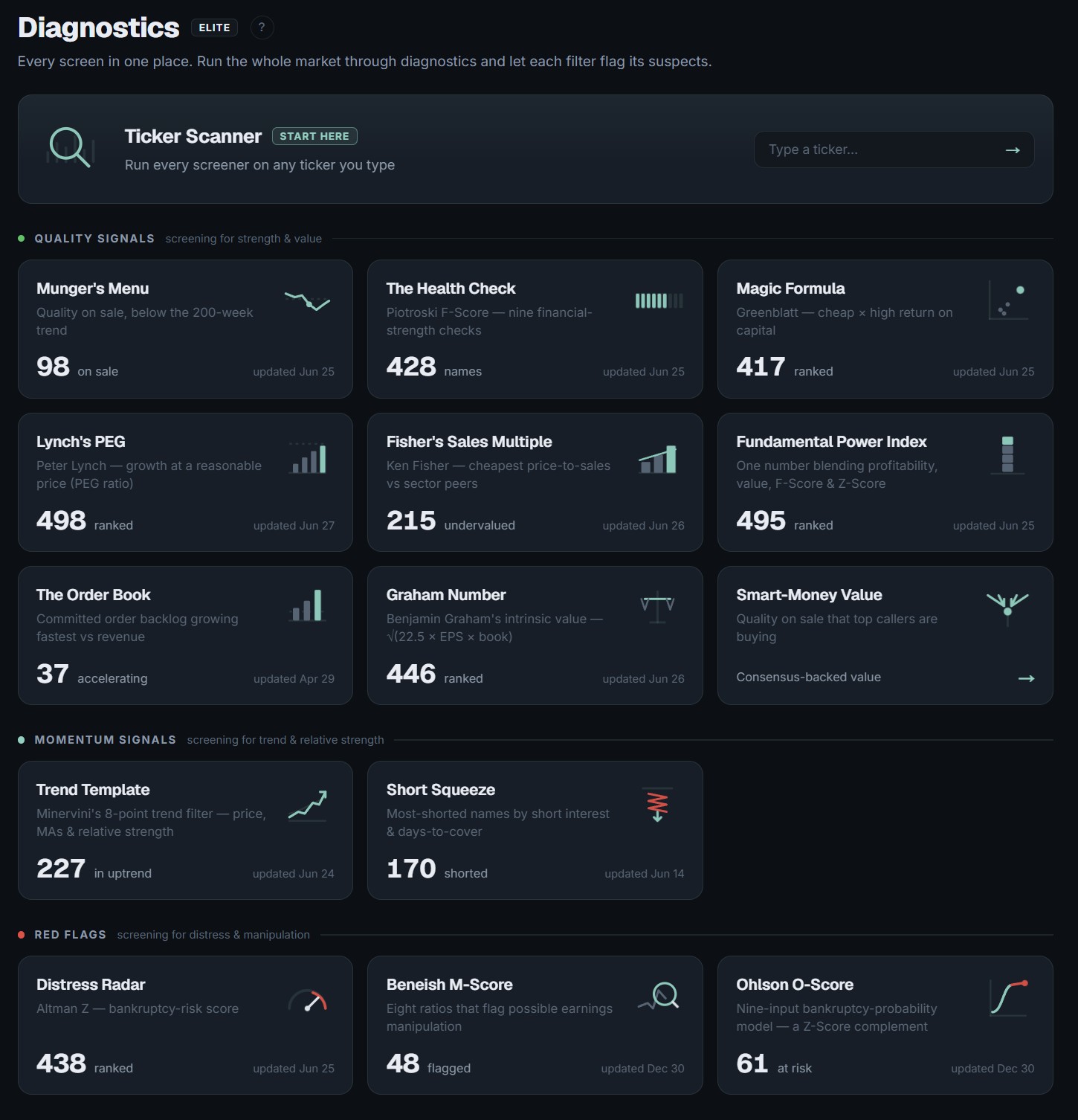The width and height of the screenshot is (1078, 1120).
Task: Click the help question mark icon
Action: (x=262, y=28)
